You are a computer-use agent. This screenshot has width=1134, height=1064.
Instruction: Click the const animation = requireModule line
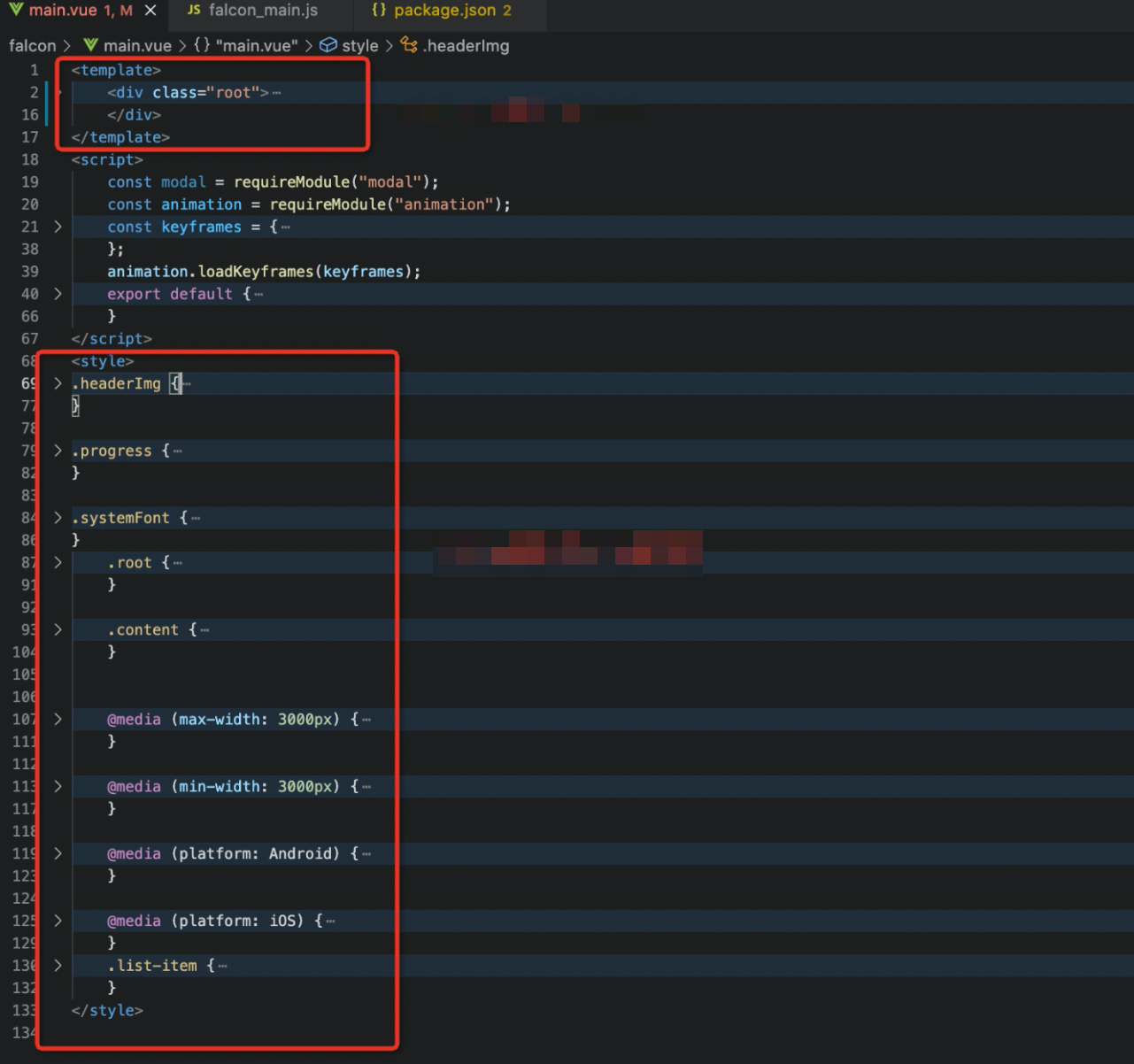(x=309, y=204)
